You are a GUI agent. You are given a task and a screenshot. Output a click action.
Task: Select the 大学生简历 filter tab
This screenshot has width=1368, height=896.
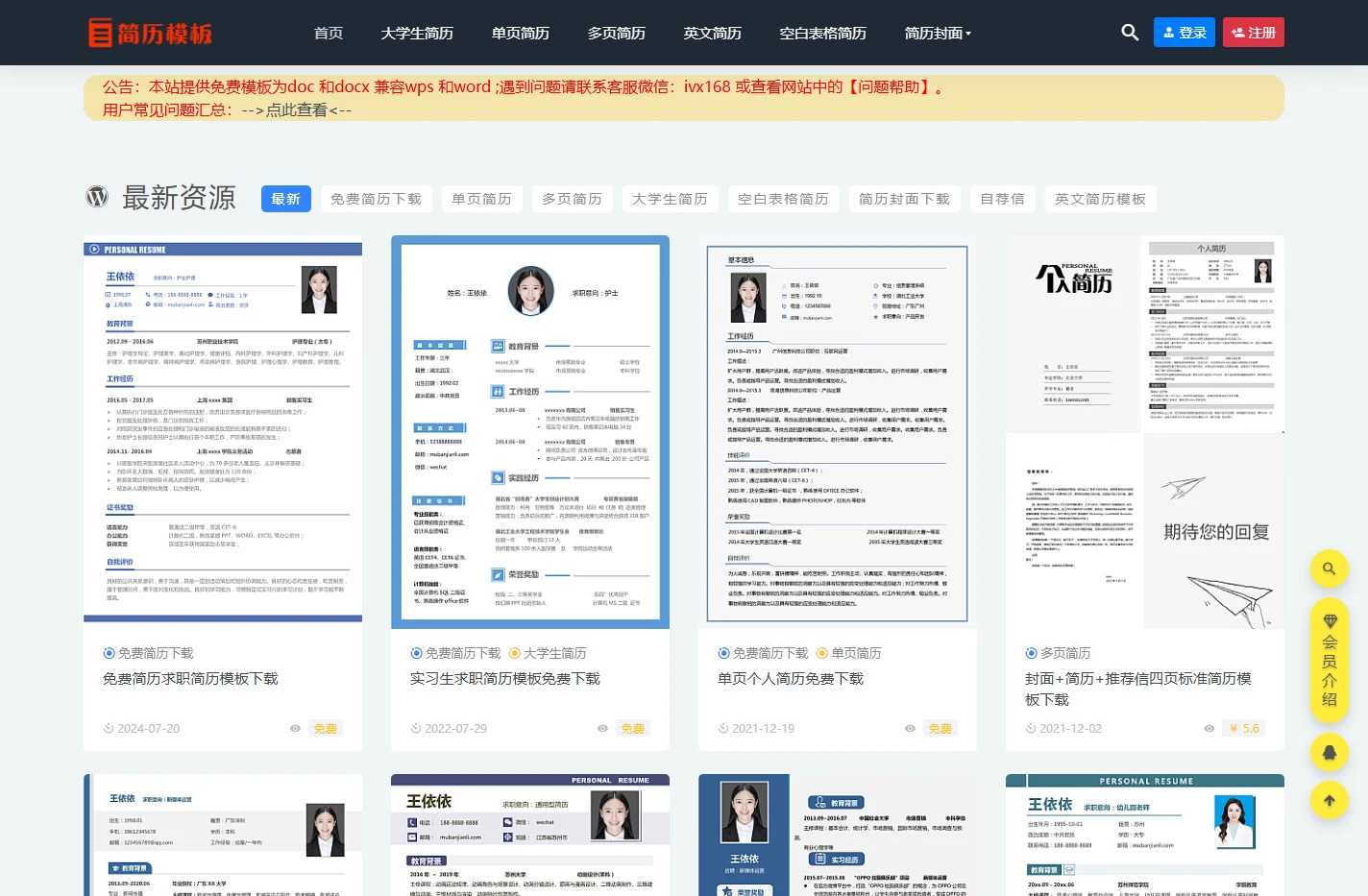[x=671, y=199]
